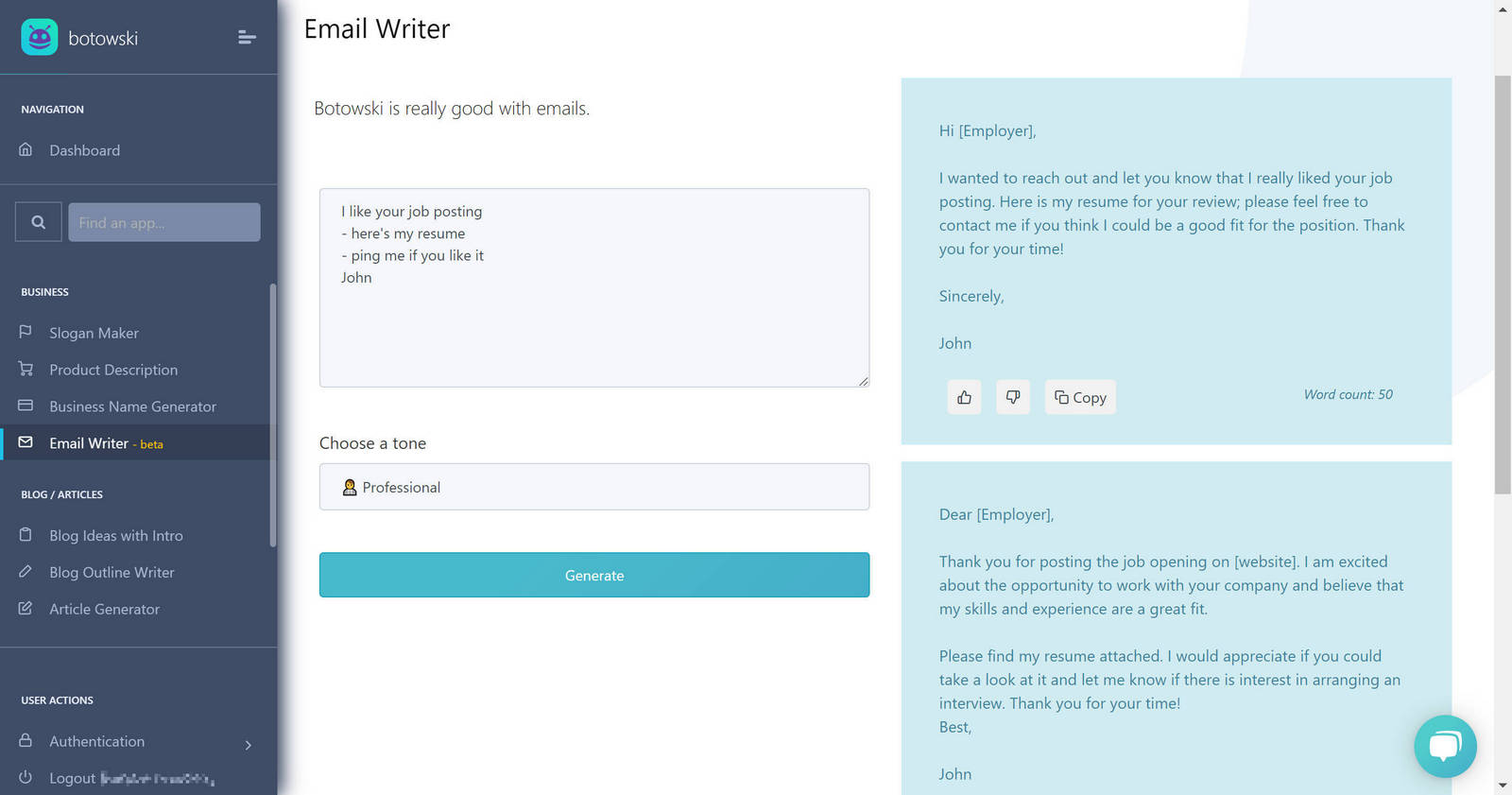Open the Dashboard from the navigation
This screenshot has width=1512, height=795.
(x=84, y=150)
